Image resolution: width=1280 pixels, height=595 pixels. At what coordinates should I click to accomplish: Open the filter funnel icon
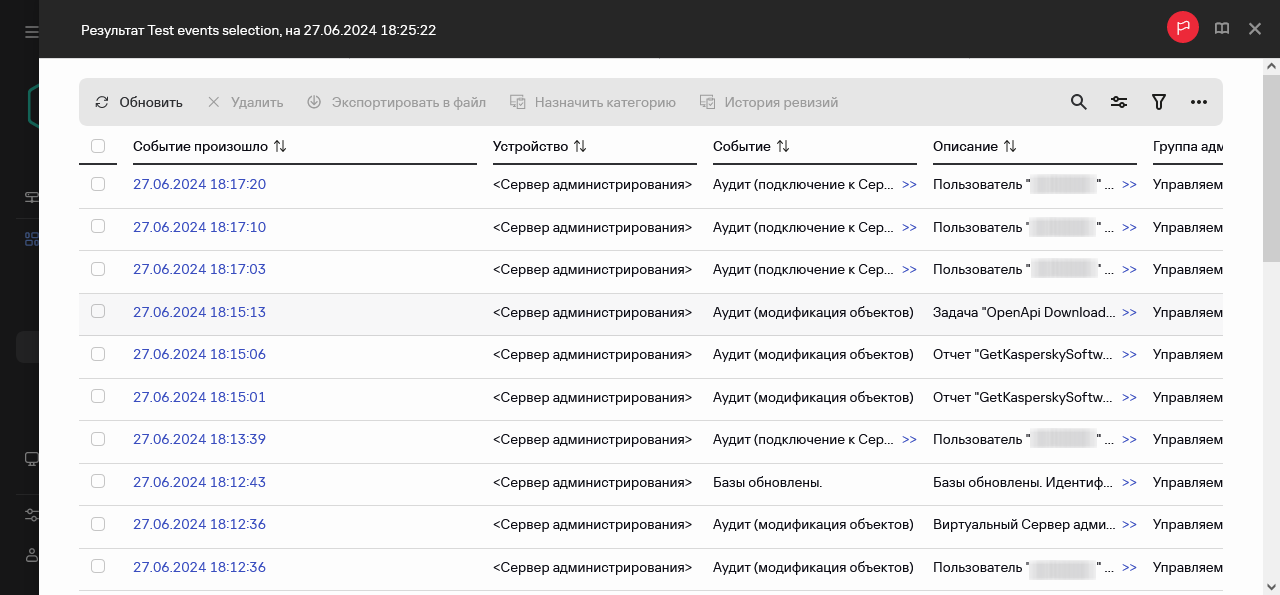pos(1159,102)
